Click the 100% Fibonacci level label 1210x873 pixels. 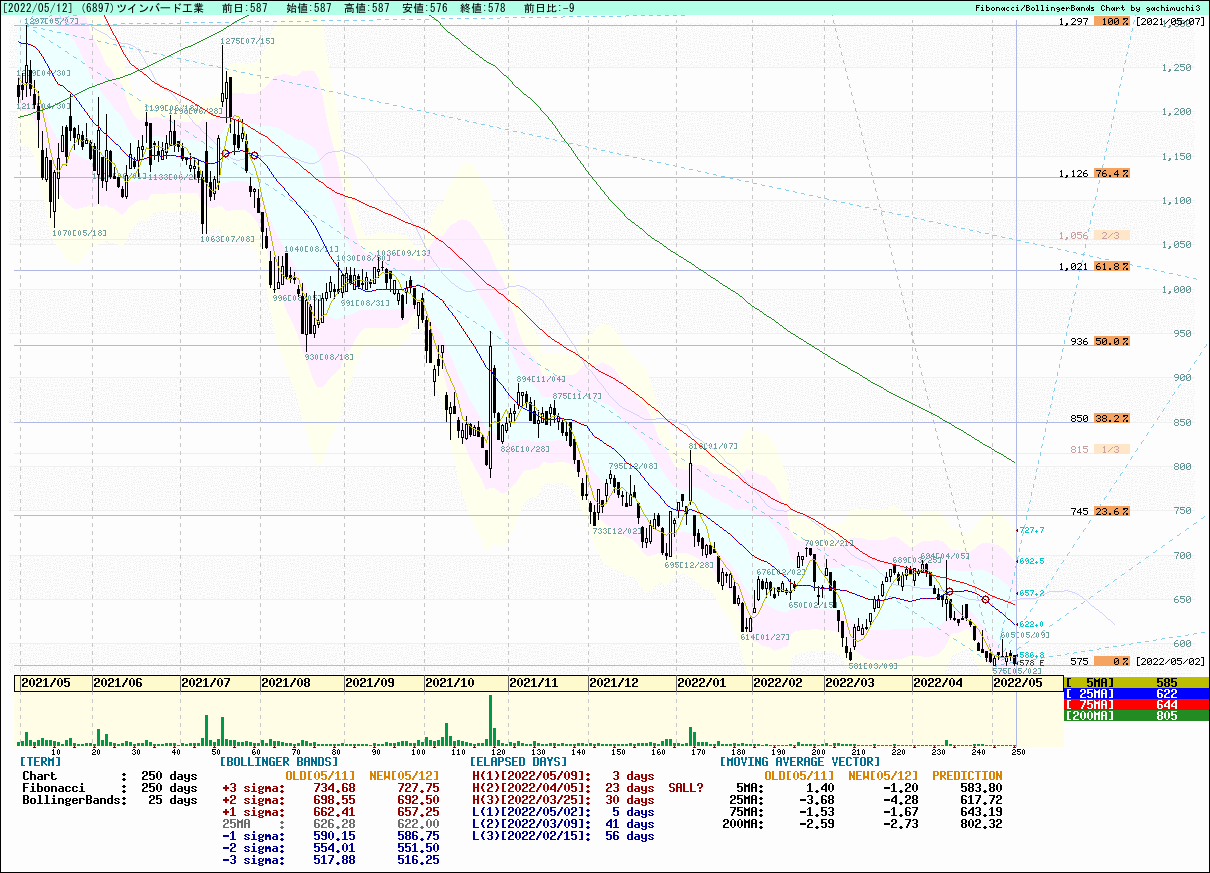[1114, 22]
